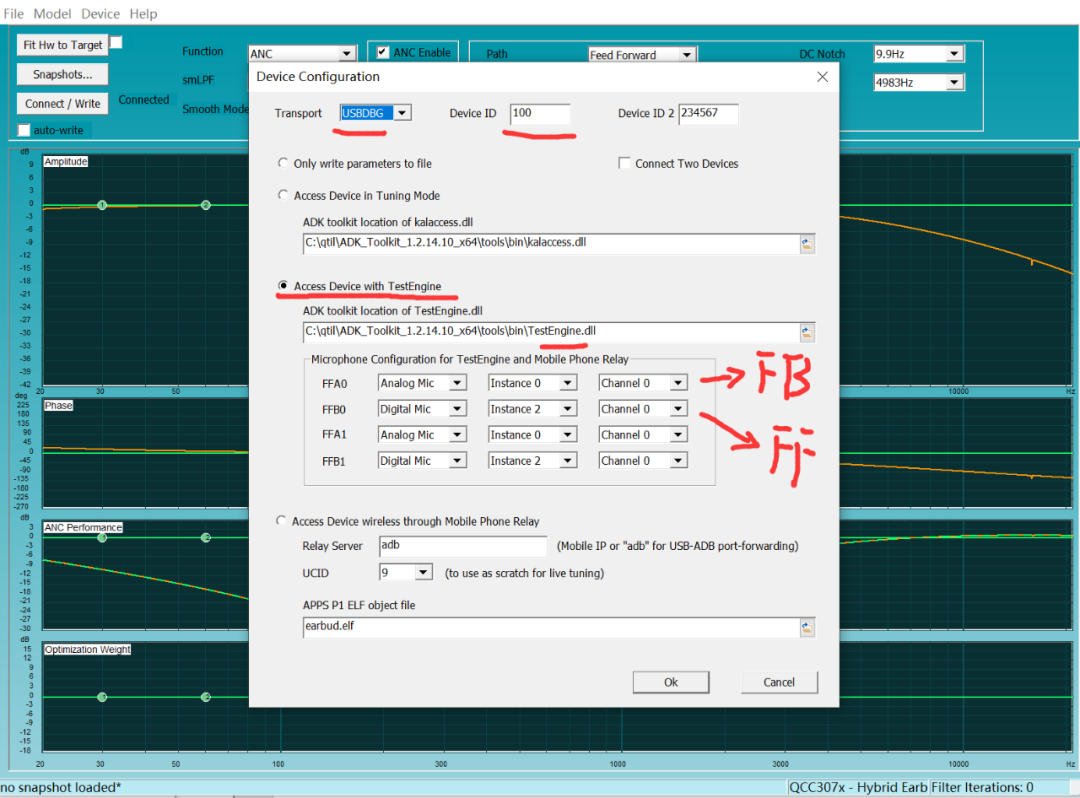
Task: Open Snapshots button
Action: pos(63,74)
